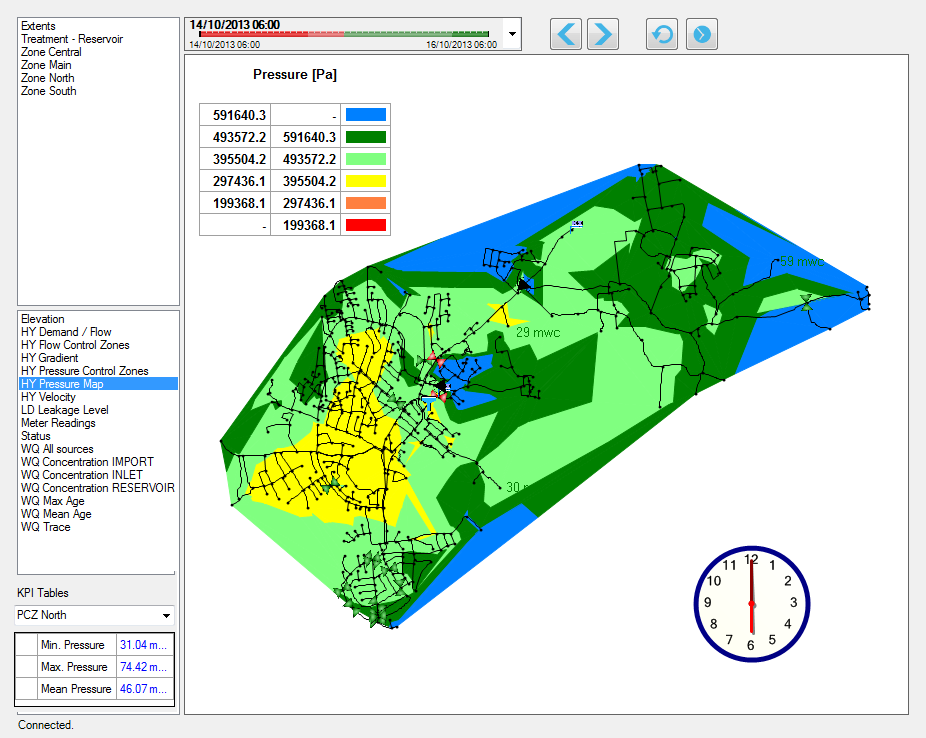Select Zone Central in extents list
Screen dimensions: 926x738
pos(51,52)
